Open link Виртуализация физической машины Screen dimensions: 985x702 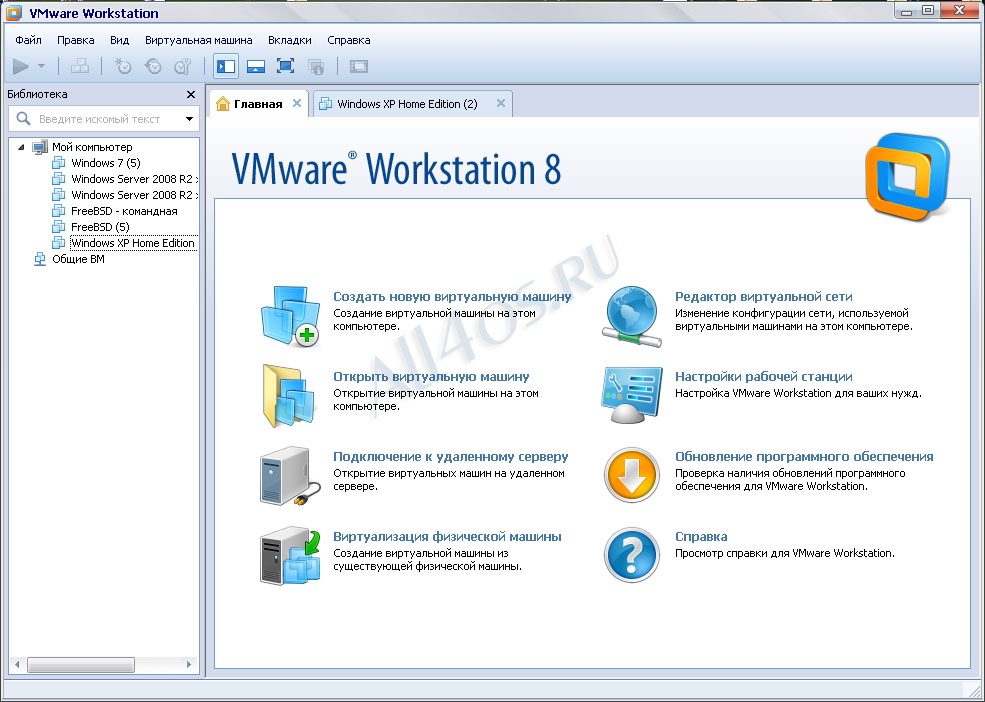tap(447, 536)
